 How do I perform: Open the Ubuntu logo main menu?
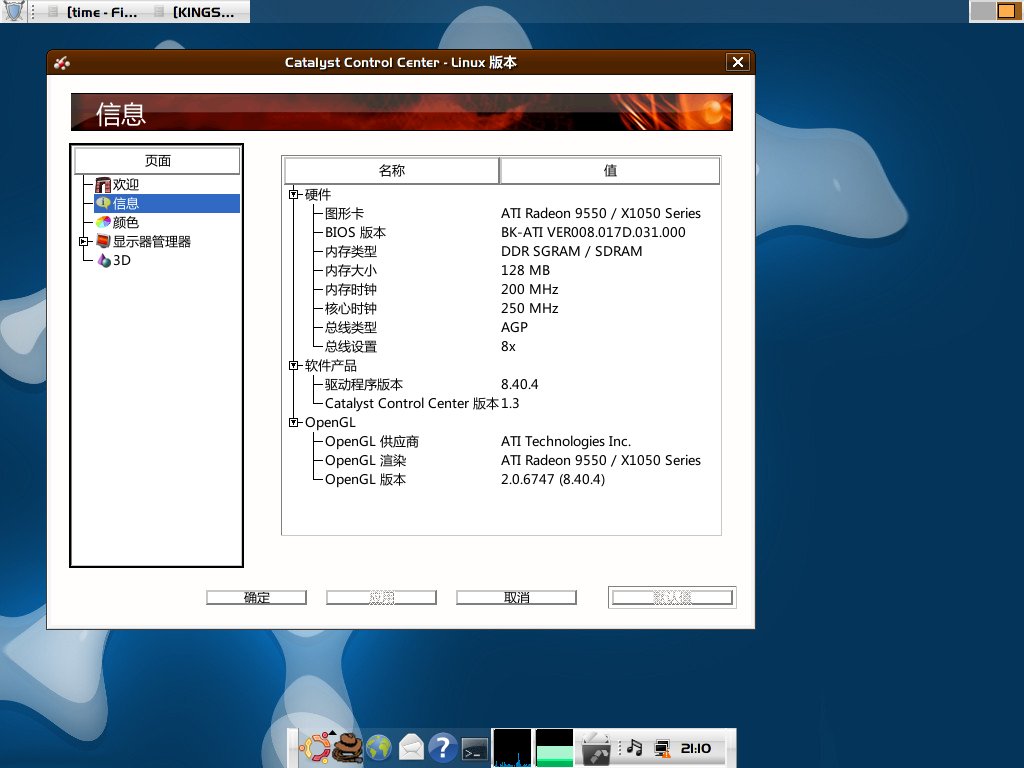315,748
